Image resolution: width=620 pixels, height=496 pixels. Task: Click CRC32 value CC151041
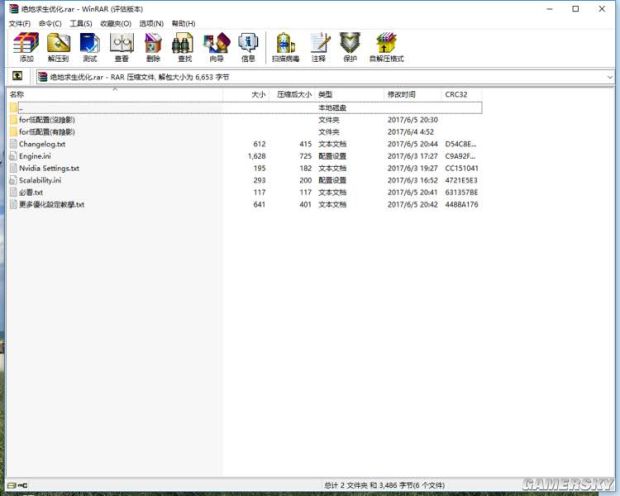point(461,168)
